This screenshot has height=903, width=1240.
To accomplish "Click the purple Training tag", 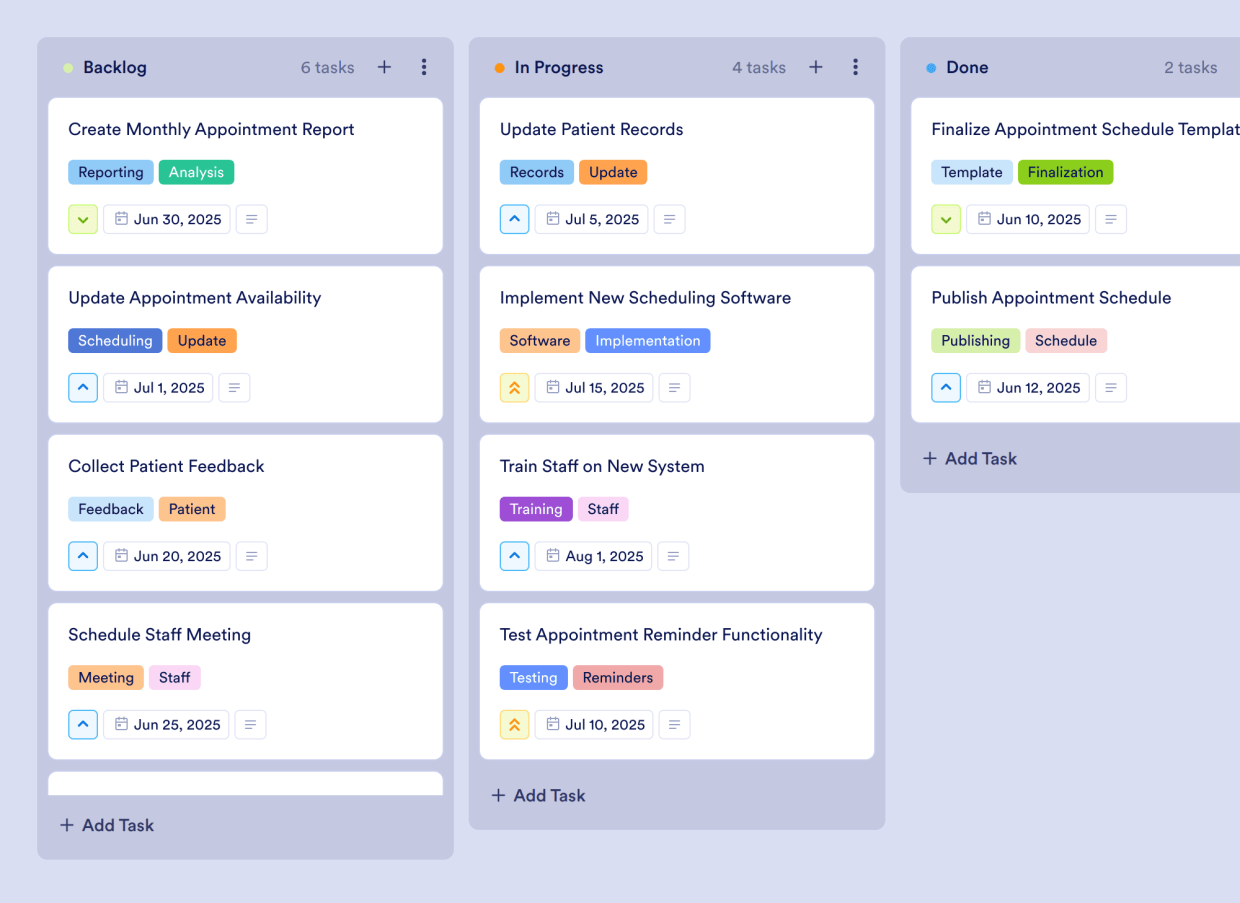I will (x=536, y=509).
